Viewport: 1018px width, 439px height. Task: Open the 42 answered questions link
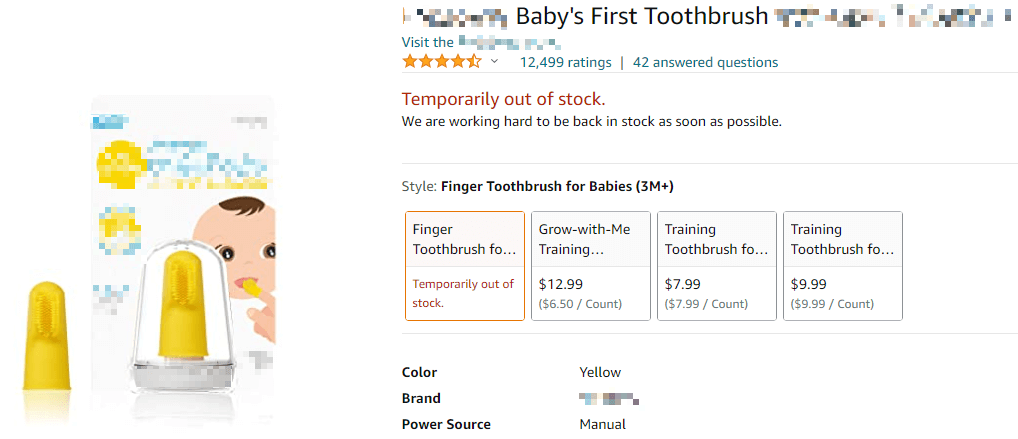(x=705, y=62)
